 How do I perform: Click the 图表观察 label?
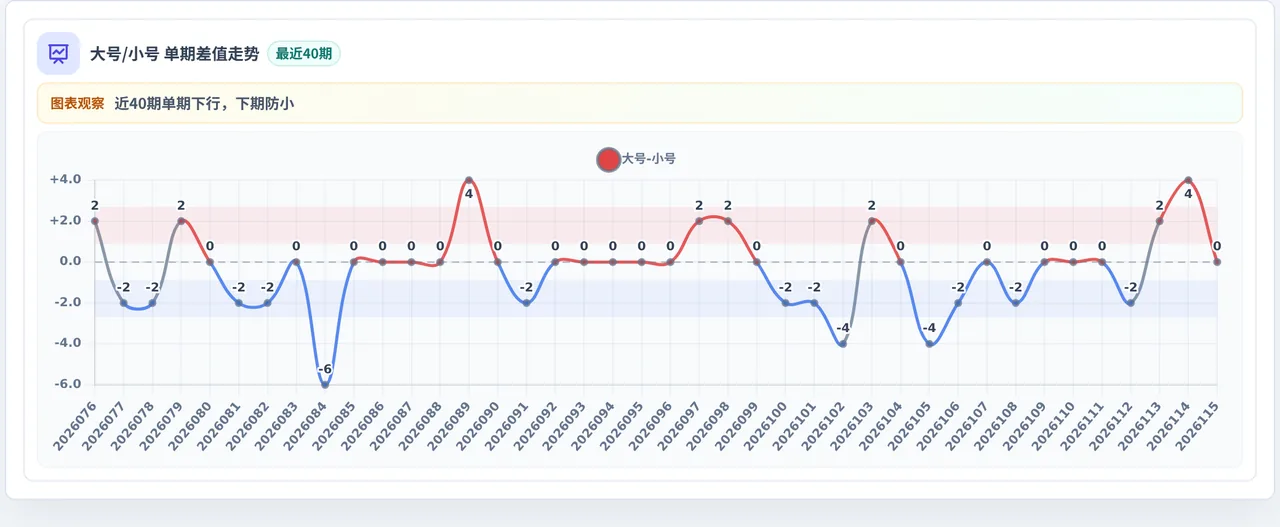pyautogui.click(x=77, y=103)
